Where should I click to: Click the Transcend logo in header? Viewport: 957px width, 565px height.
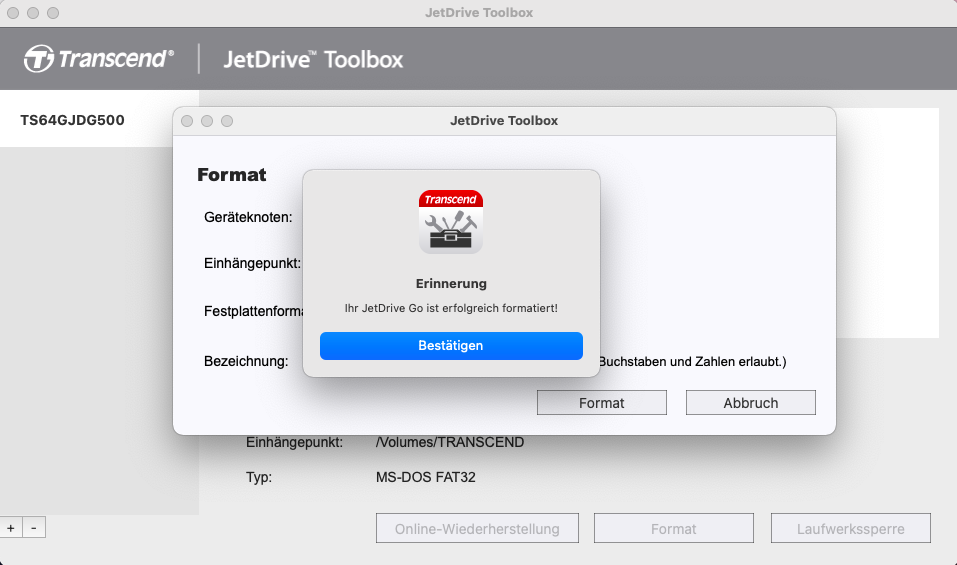tap(99, 59)
